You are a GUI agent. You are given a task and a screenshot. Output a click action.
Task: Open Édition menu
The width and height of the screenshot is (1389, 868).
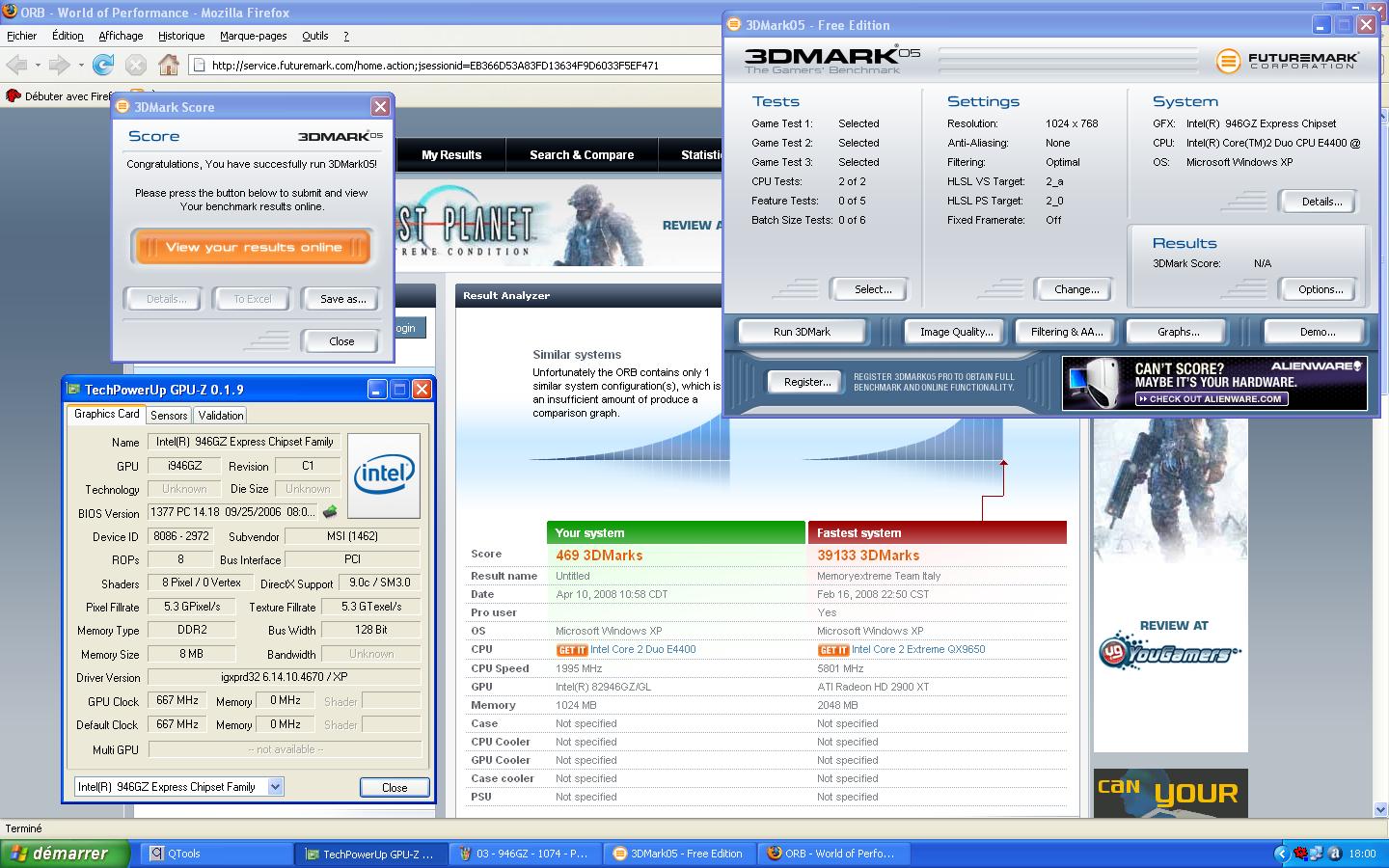(68, 36)
